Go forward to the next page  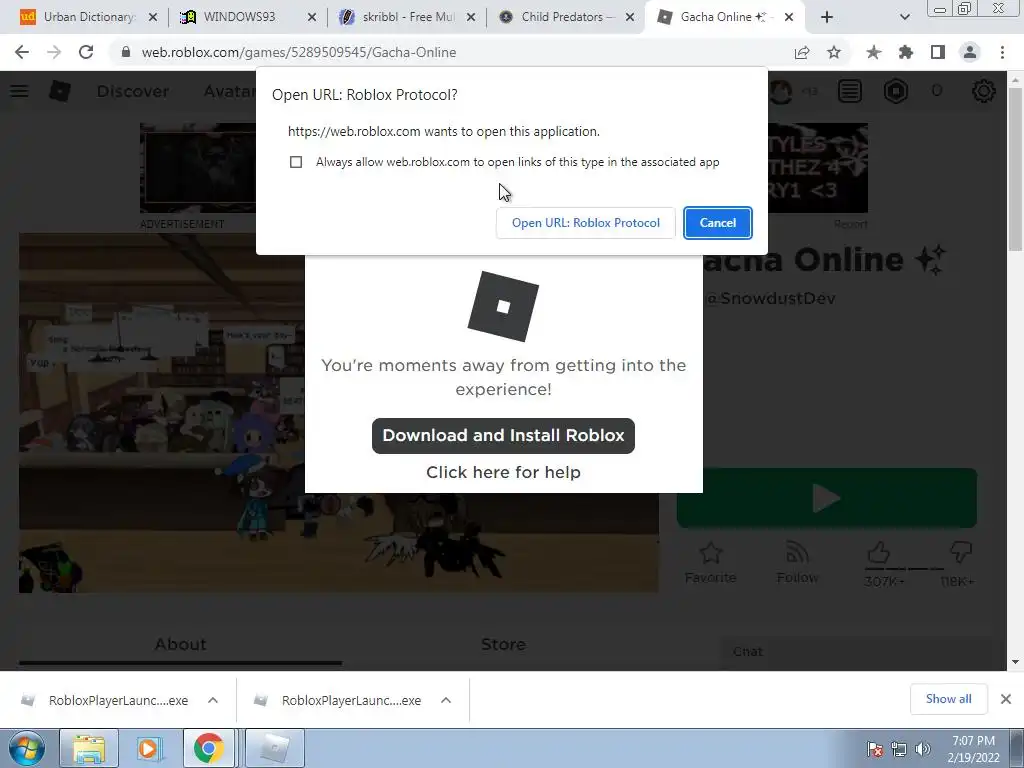coord(54,52)
